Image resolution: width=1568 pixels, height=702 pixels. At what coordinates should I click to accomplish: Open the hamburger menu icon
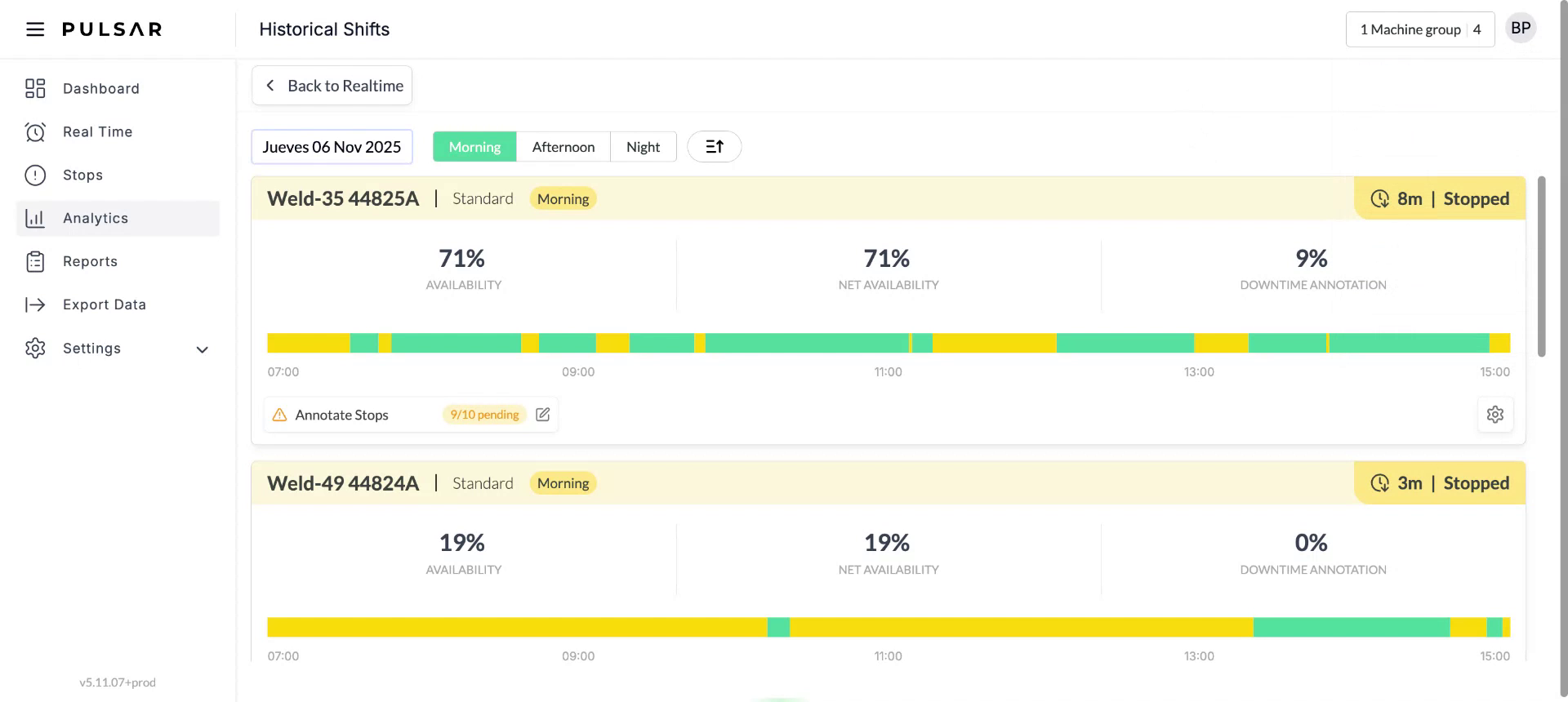point(35,29)
